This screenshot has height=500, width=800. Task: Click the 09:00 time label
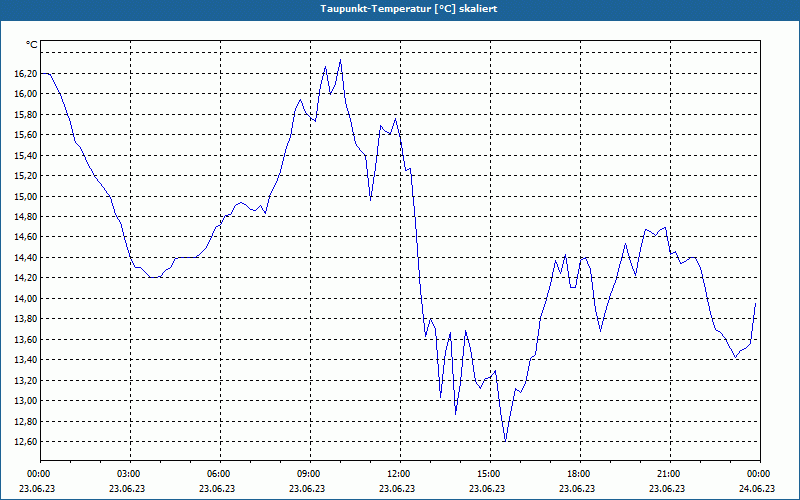[x=310, y=474]
